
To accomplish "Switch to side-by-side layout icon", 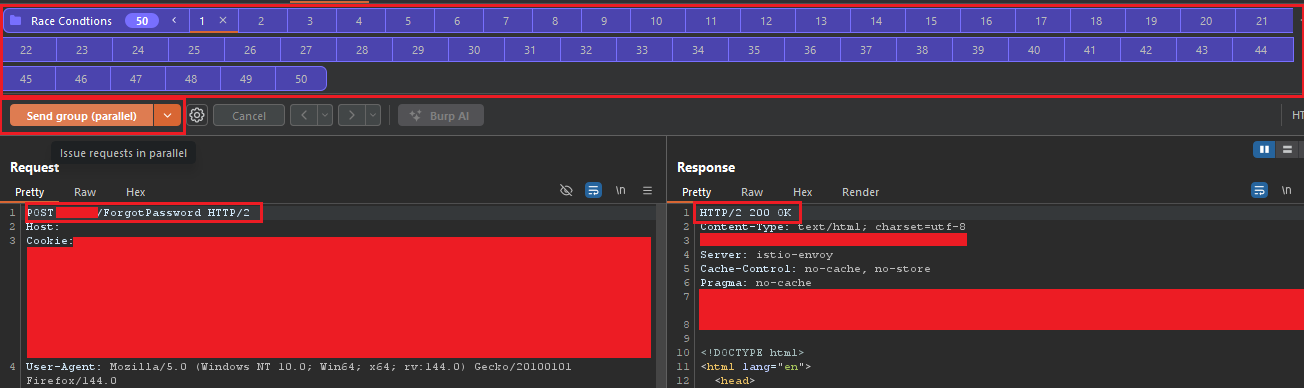I will (1264, 150).
